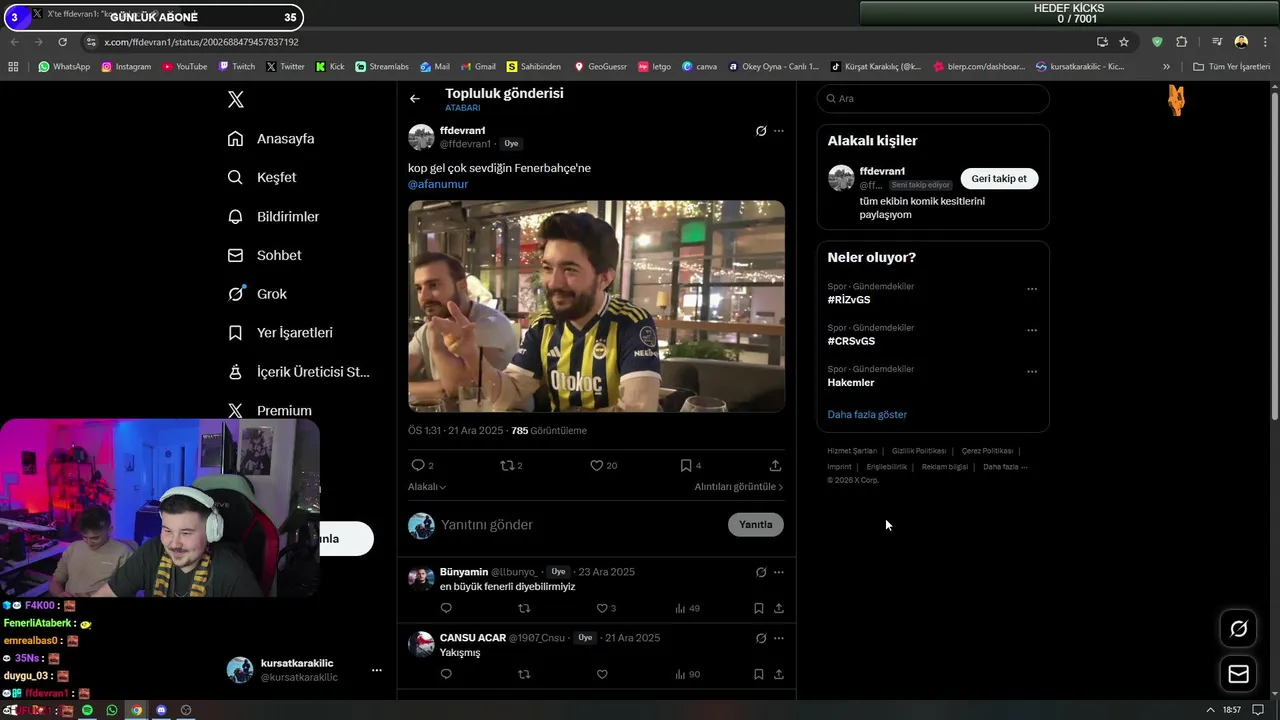1280x720 pixels.
Task: Open more options on Bünyamin's reply
Action: 779,572
